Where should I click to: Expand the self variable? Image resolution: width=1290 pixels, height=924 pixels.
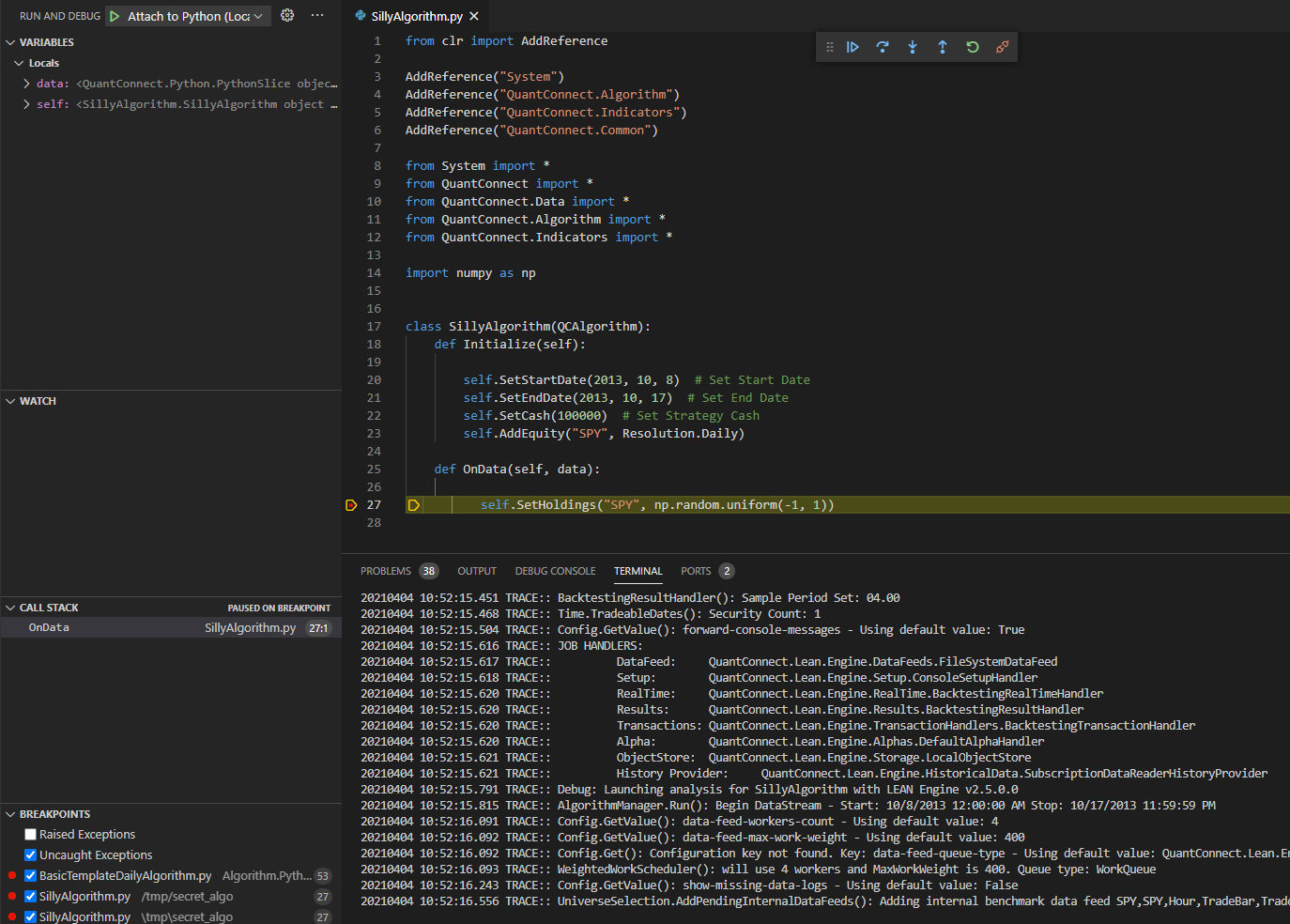click(x=26, y=104)
